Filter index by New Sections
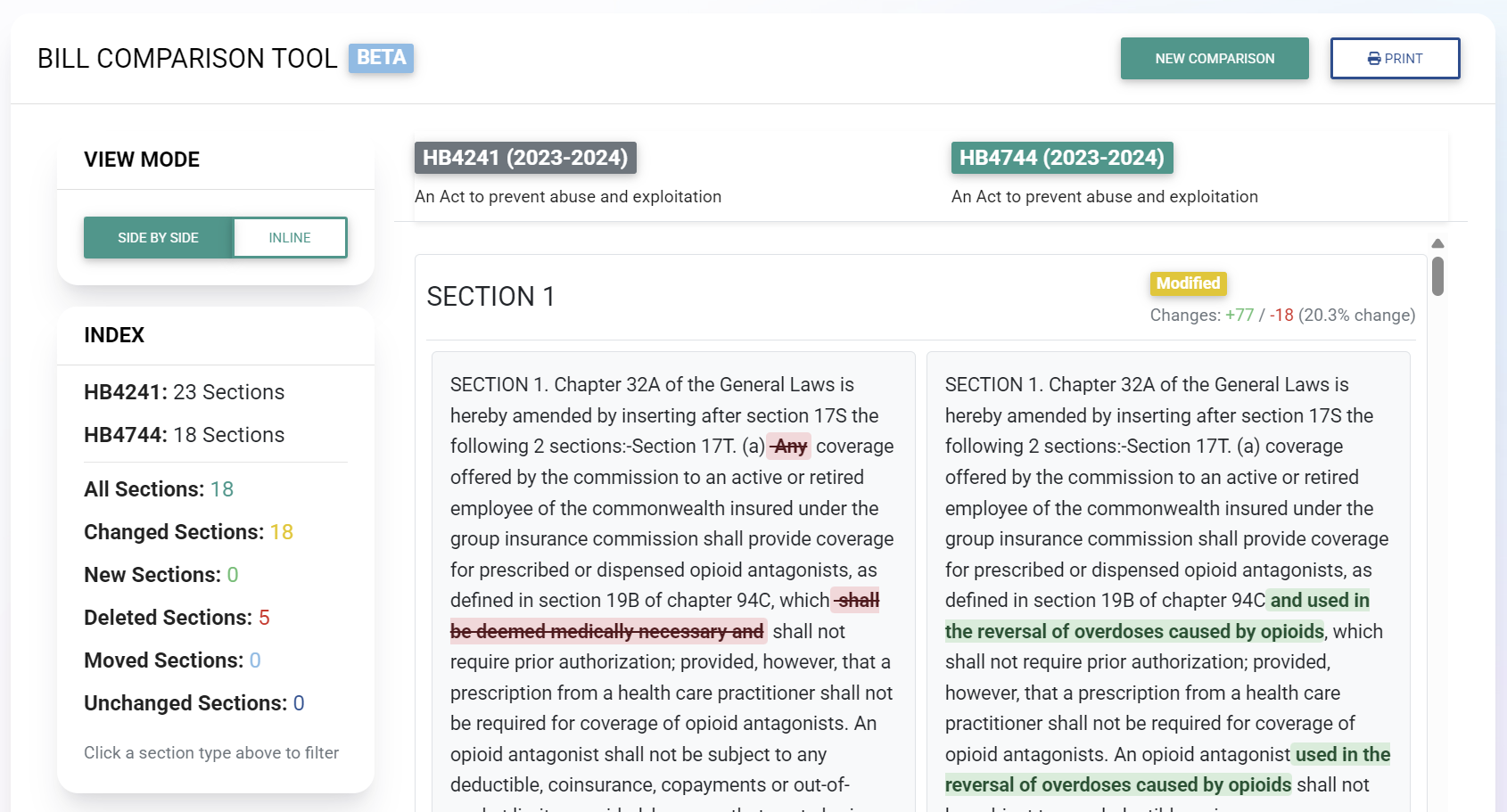The height and width of the screenshot is (812, 1507). [x=161, y=575]
